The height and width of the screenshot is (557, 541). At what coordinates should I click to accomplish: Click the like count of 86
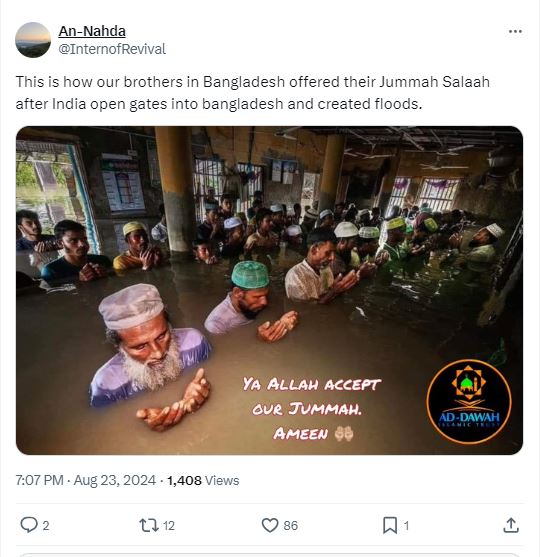(290, 525)
